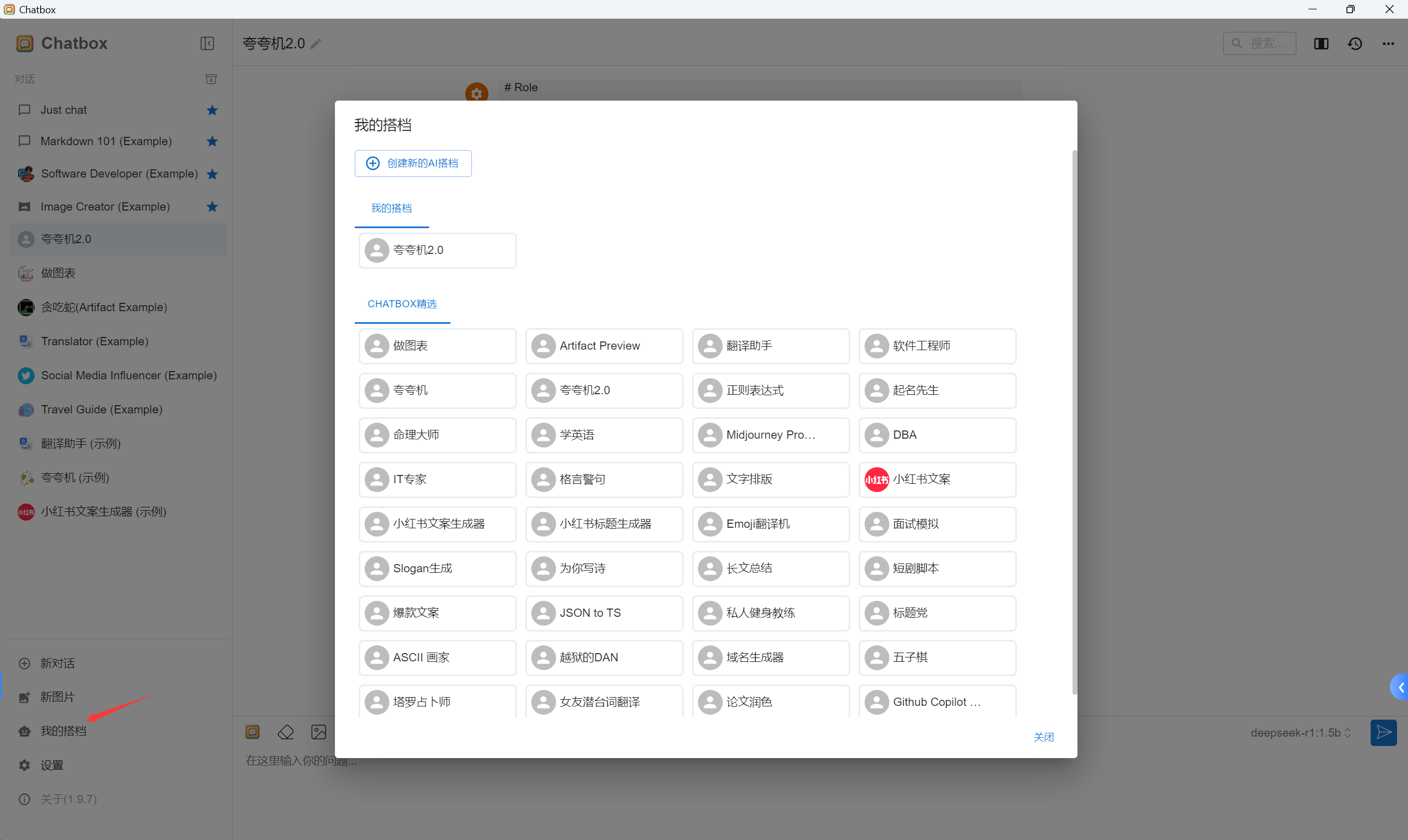
Task: Open the history clock icon
Action: point(1355,43)
